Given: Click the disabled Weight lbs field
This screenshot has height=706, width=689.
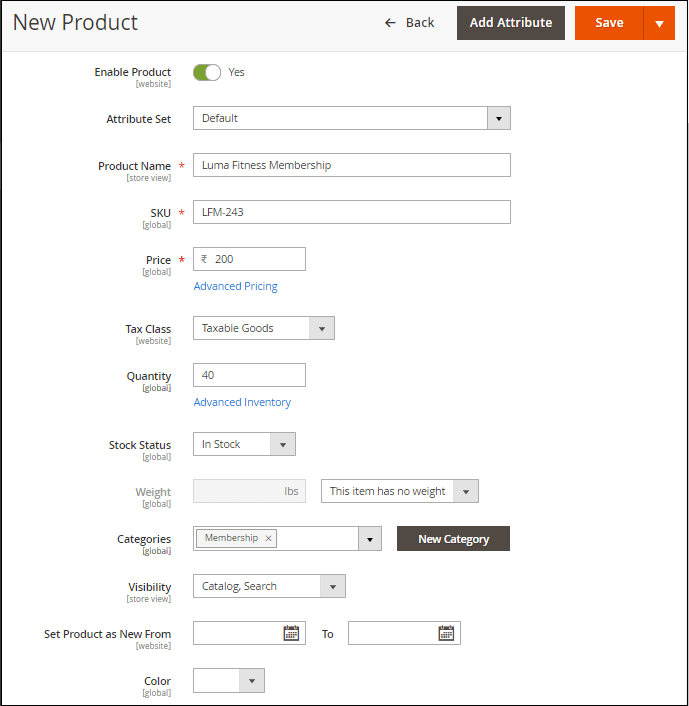Looking at the screenshot, I should coord(249,491).
